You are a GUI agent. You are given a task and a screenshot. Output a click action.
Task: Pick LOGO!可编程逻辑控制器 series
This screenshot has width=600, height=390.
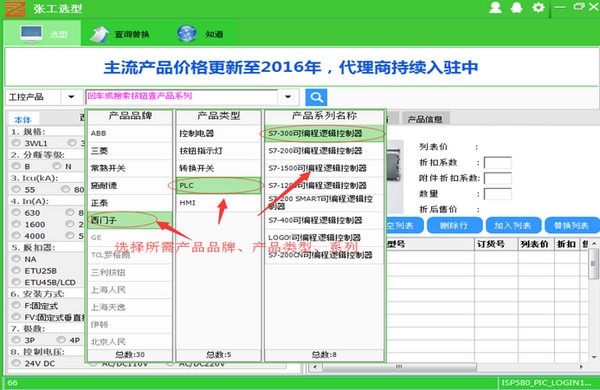pos(324,238)
